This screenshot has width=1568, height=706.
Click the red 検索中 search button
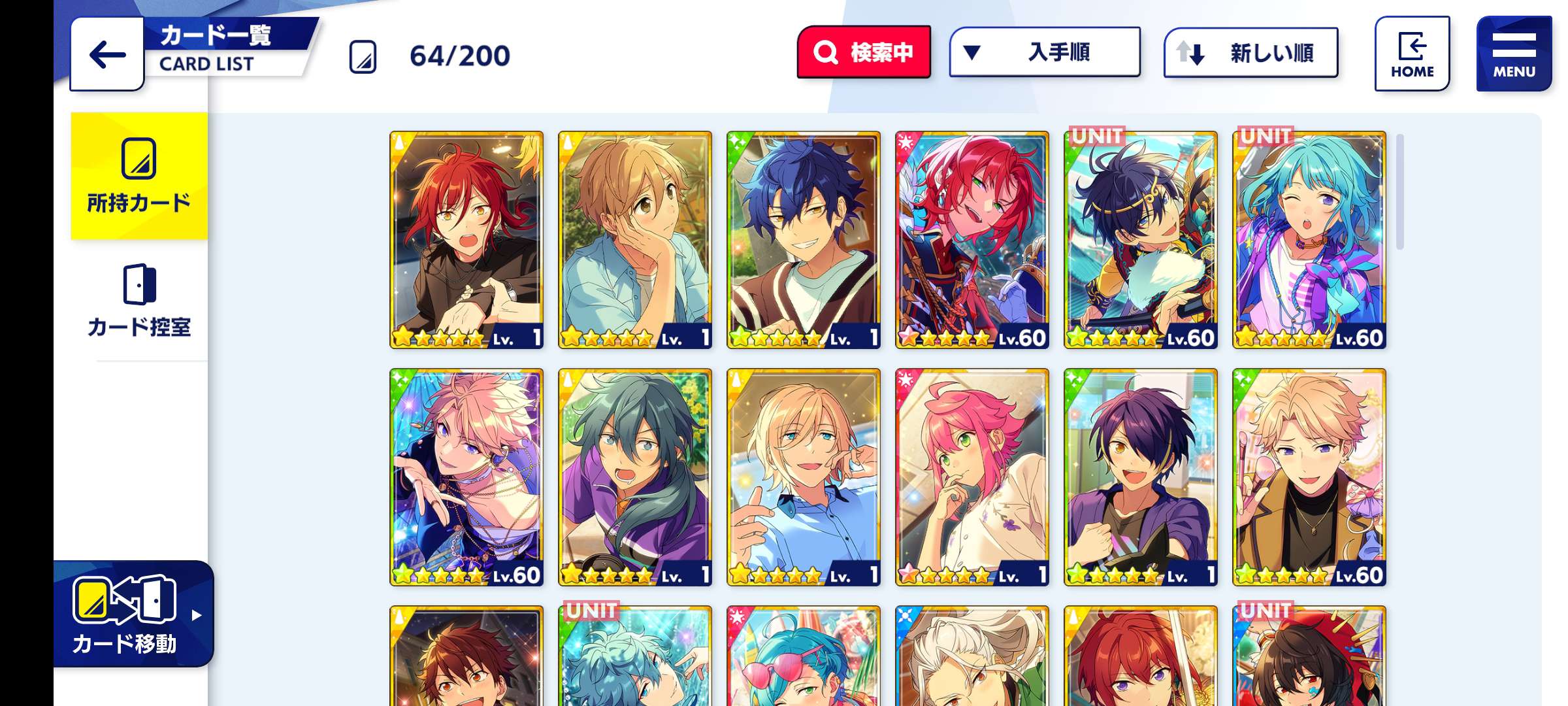click(864, 52)
